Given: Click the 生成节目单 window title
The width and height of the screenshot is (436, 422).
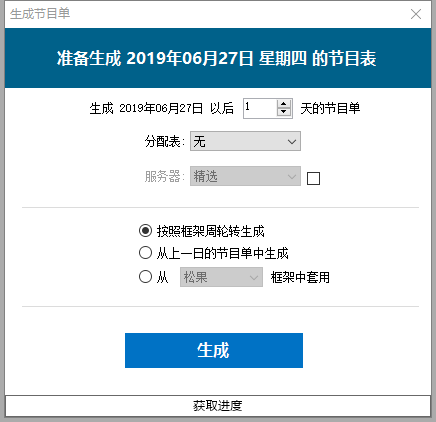Looking at the screenshot, I should pyautogui.click(x=40, y=14).
